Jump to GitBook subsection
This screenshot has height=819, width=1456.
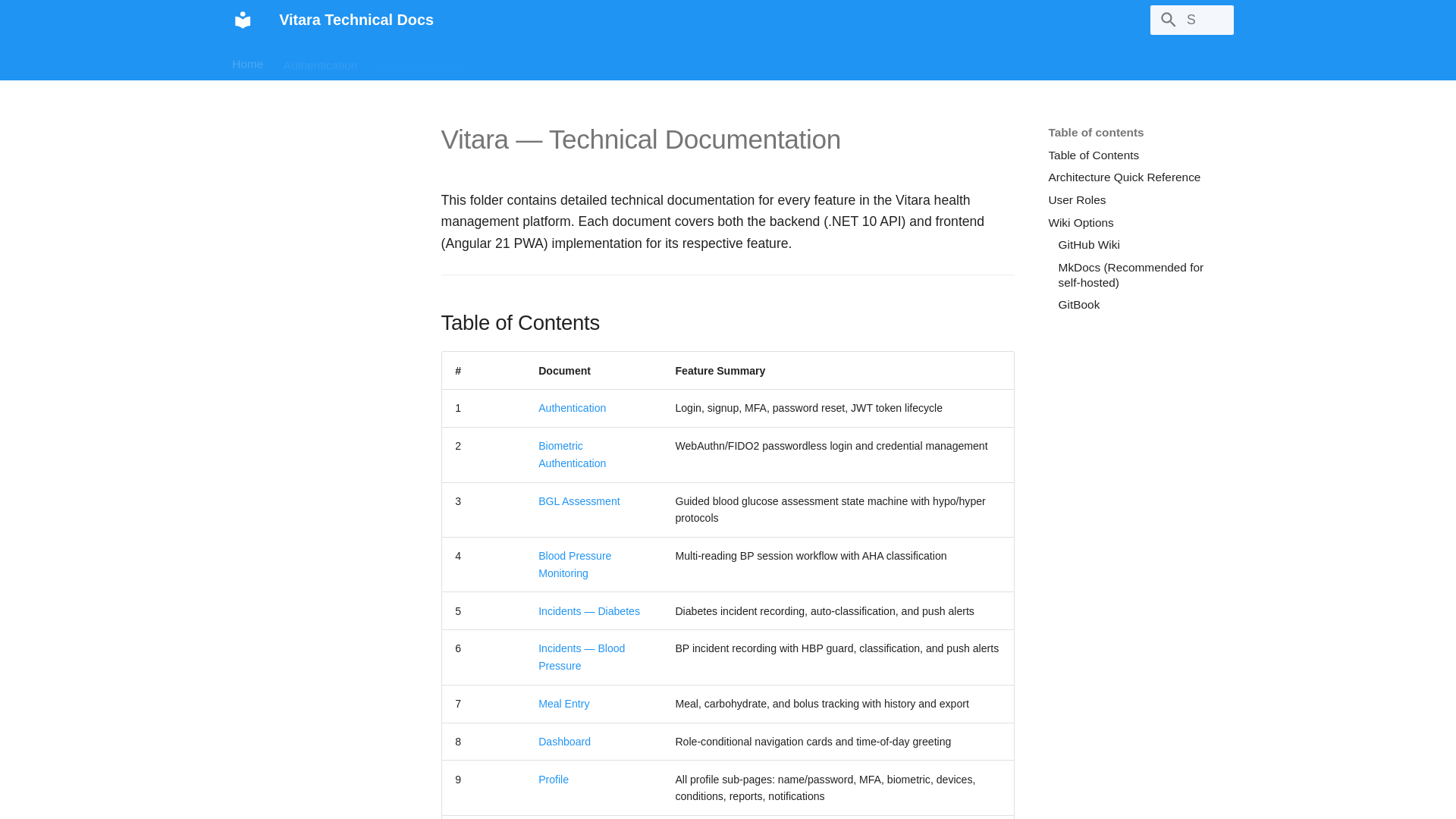tap(1078, 305)
